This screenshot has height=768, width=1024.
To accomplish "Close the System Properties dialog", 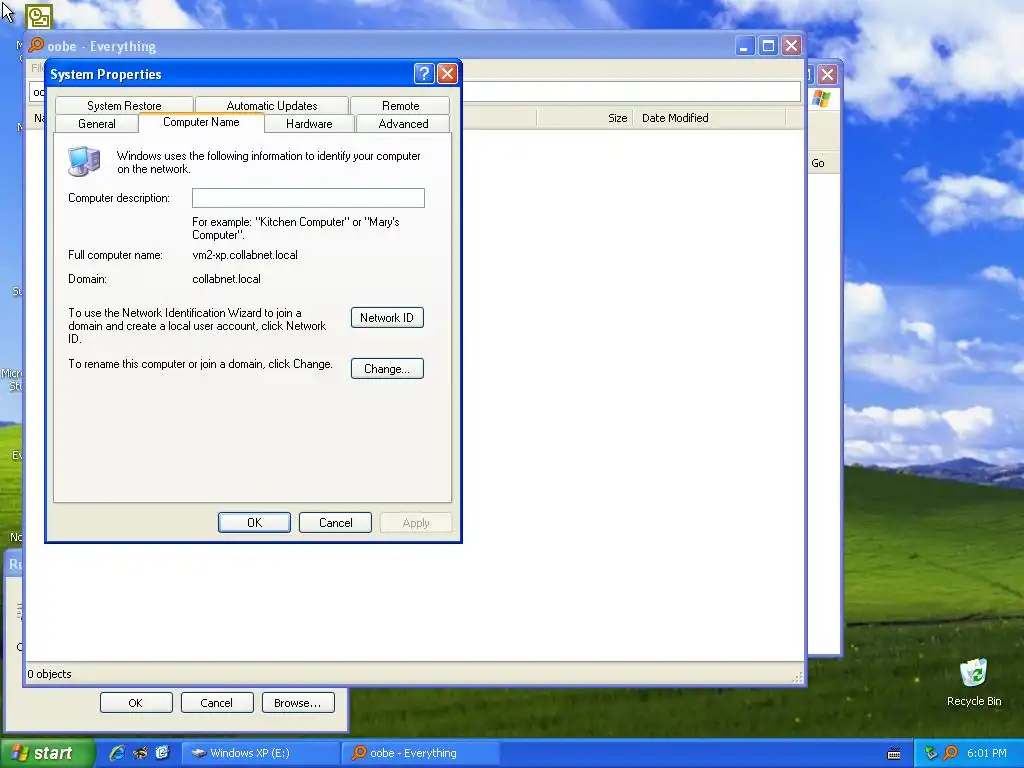I will pos(447,74).
